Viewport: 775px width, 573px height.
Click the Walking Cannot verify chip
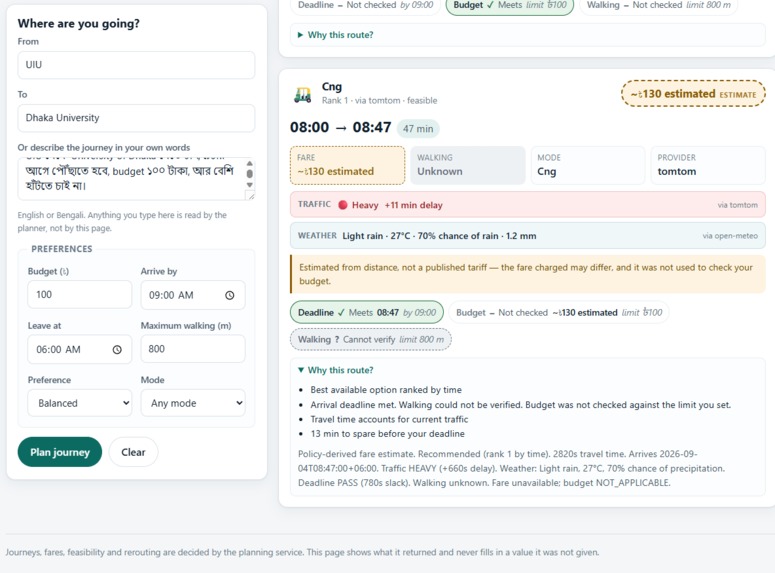pos(371,340)
